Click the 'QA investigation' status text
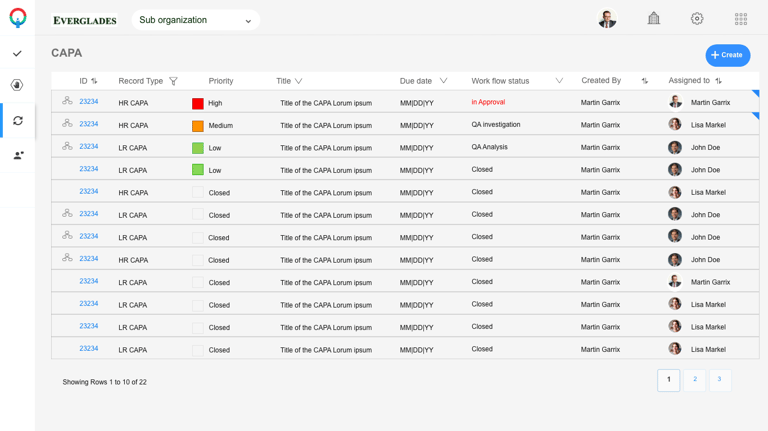This screenshot has height=431, width=768. coord(496,124)
